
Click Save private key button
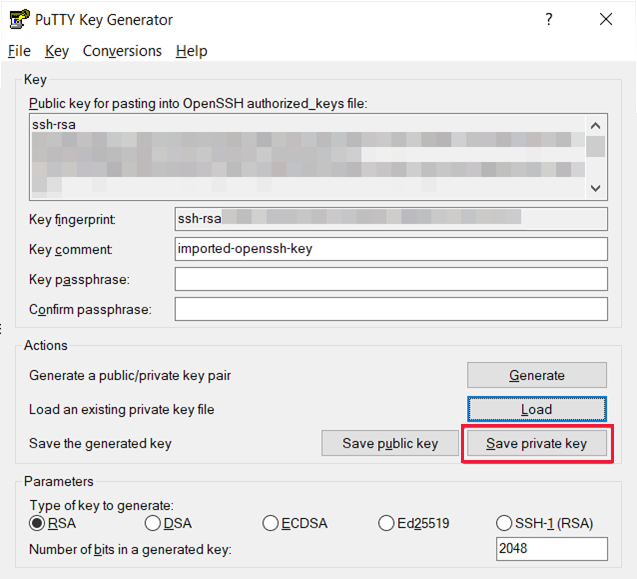click(x=537, y=443)
